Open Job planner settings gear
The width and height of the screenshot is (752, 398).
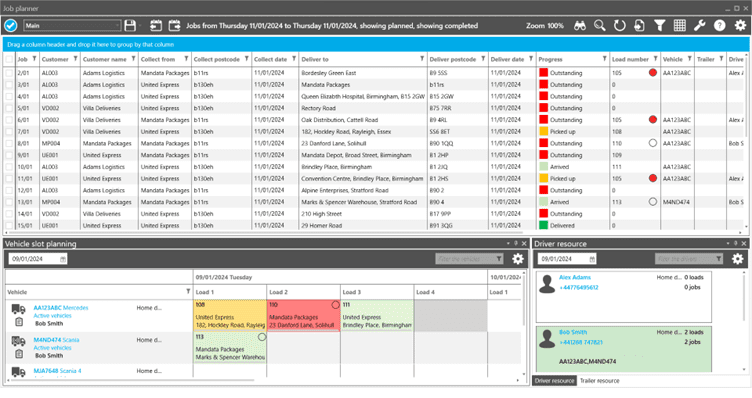pyautogui.click(x=740, y=25)
